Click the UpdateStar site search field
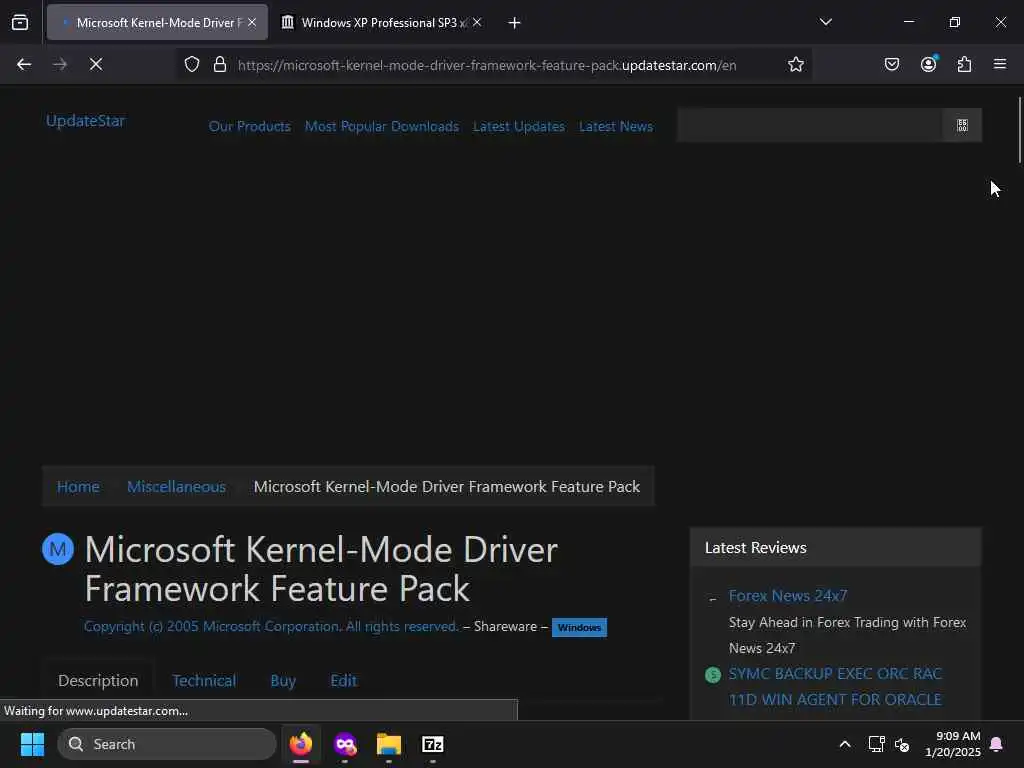Screen dimensions: 1024x768 (x=810, y=125)
